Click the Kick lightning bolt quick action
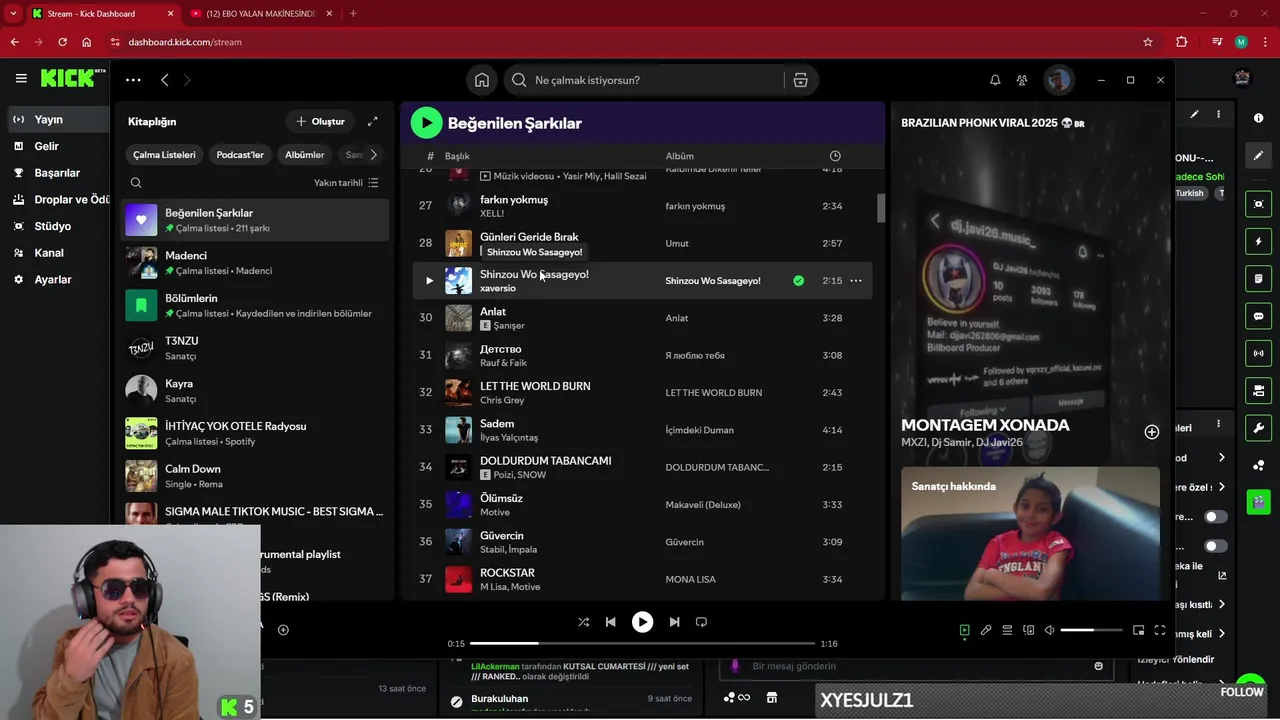The height and width of the screenshot is (720, 1280). pyautogui.click(x=1258, y=241)
